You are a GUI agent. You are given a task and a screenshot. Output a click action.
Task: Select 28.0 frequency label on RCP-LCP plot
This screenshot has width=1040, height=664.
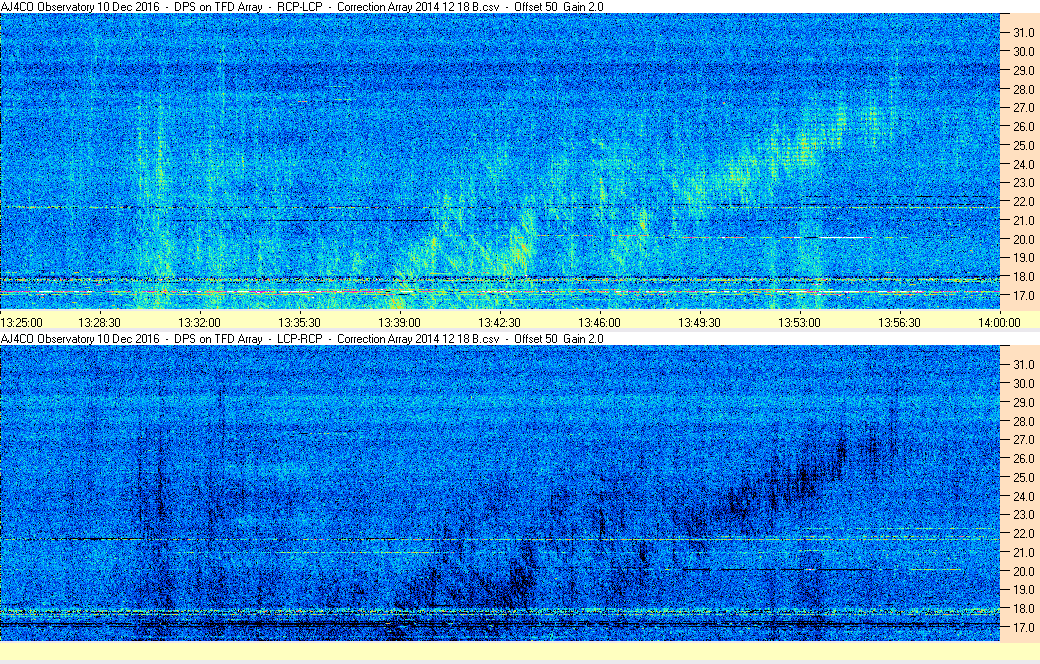tap(1023, 89)
